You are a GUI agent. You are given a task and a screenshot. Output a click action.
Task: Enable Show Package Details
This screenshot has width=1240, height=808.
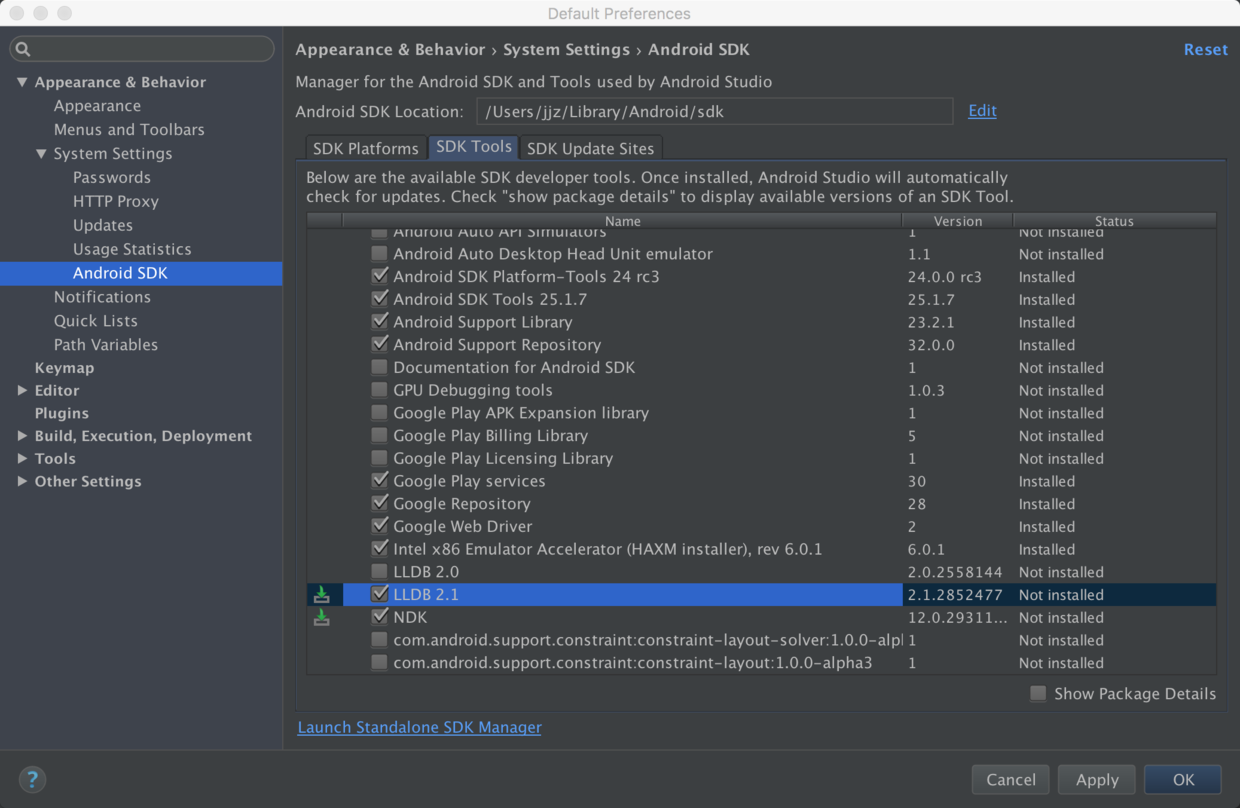click(1038, 694)
